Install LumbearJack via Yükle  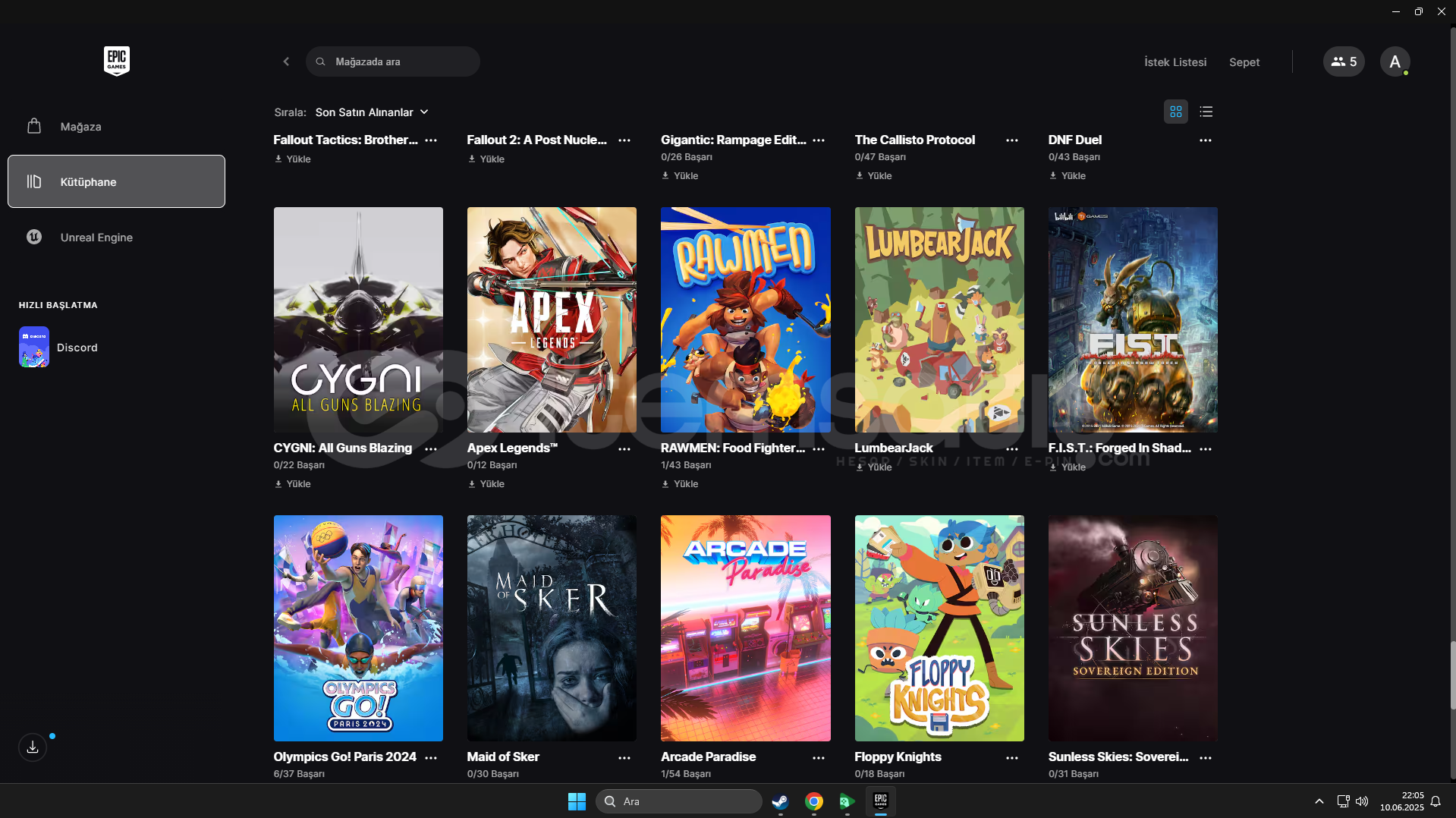point(873,467)
